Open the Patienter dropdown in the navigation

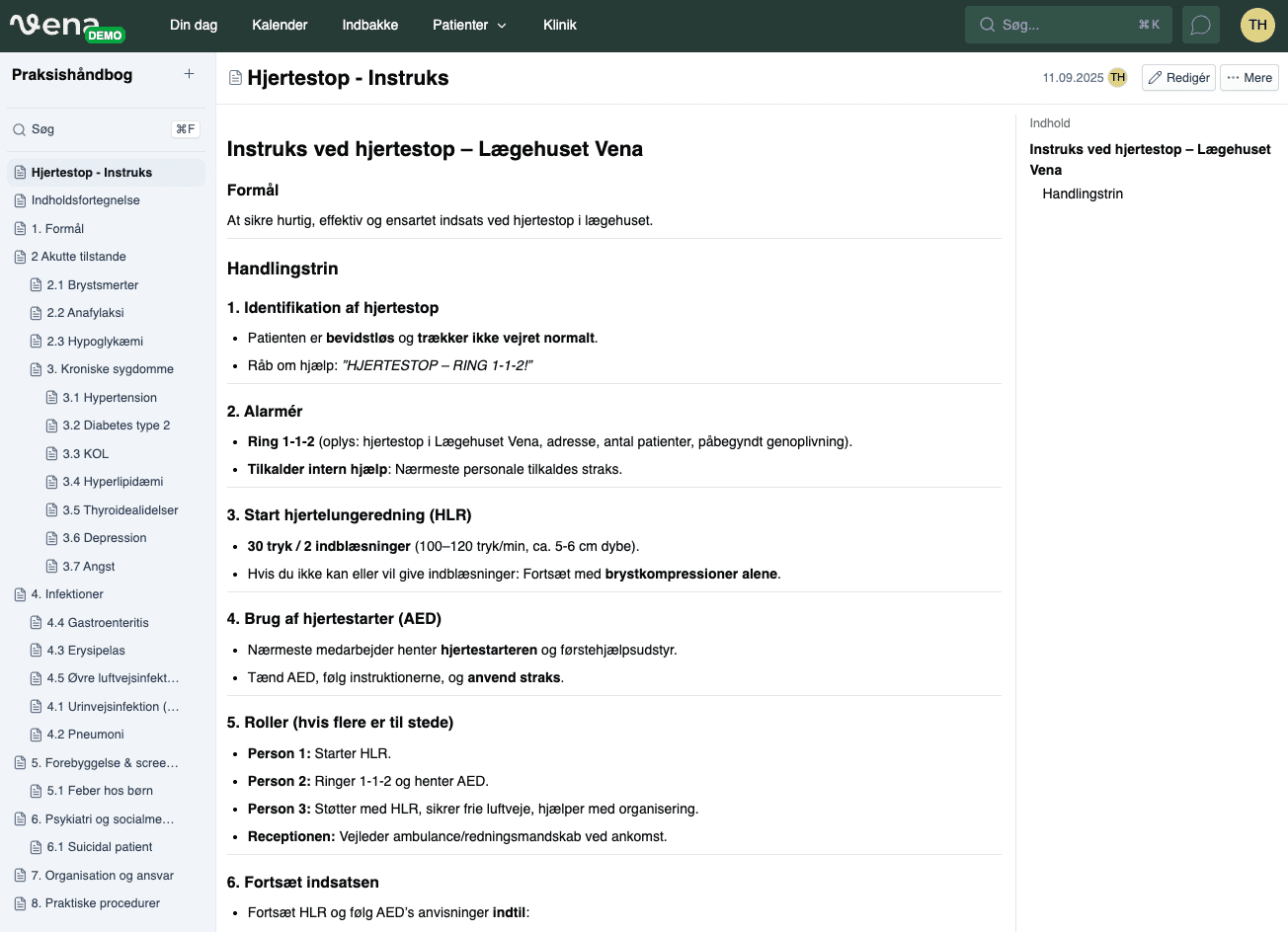tap(469, 25)
